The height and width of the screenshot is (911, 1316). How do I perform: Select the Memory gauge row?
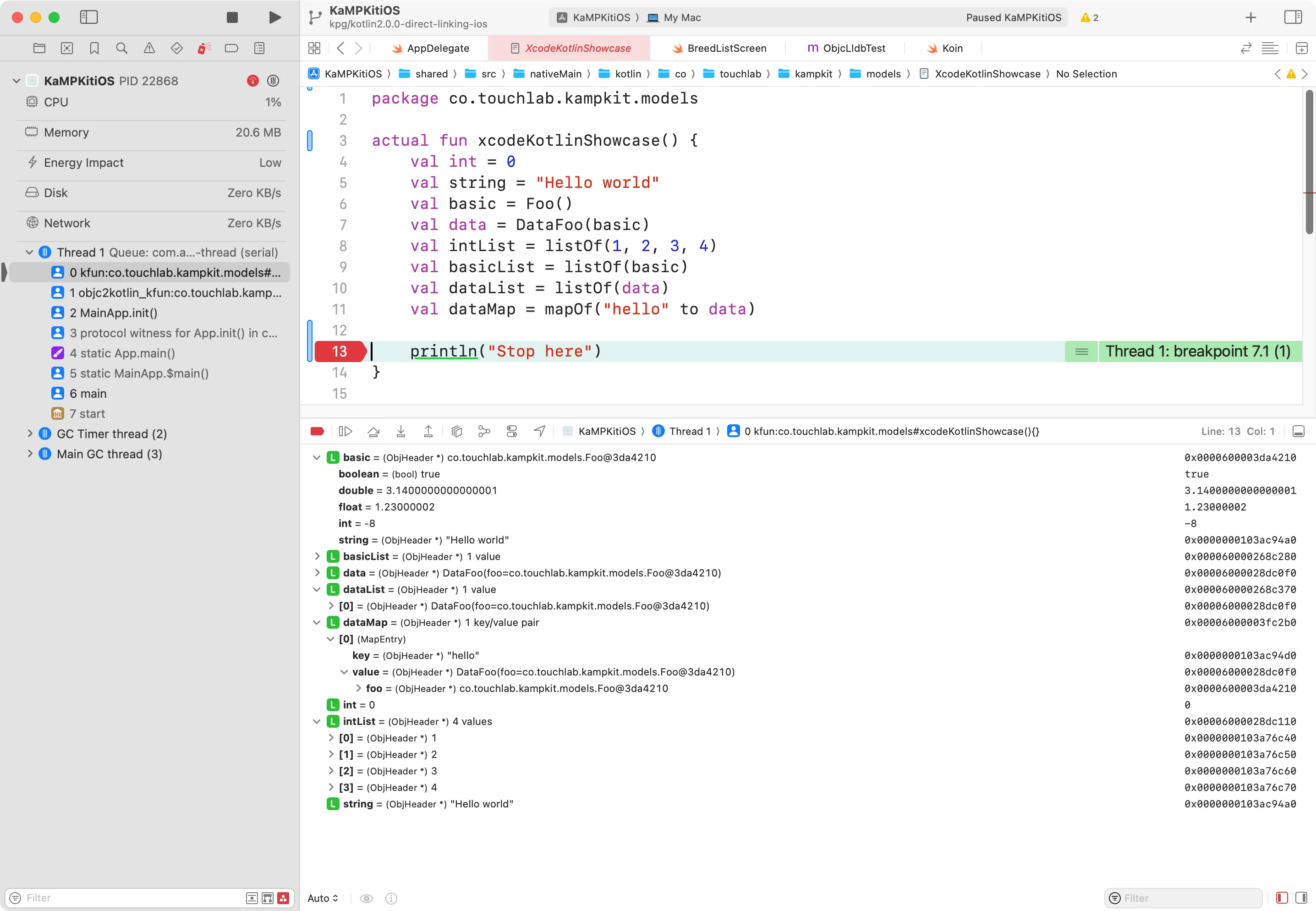click(x=153, y=132)
